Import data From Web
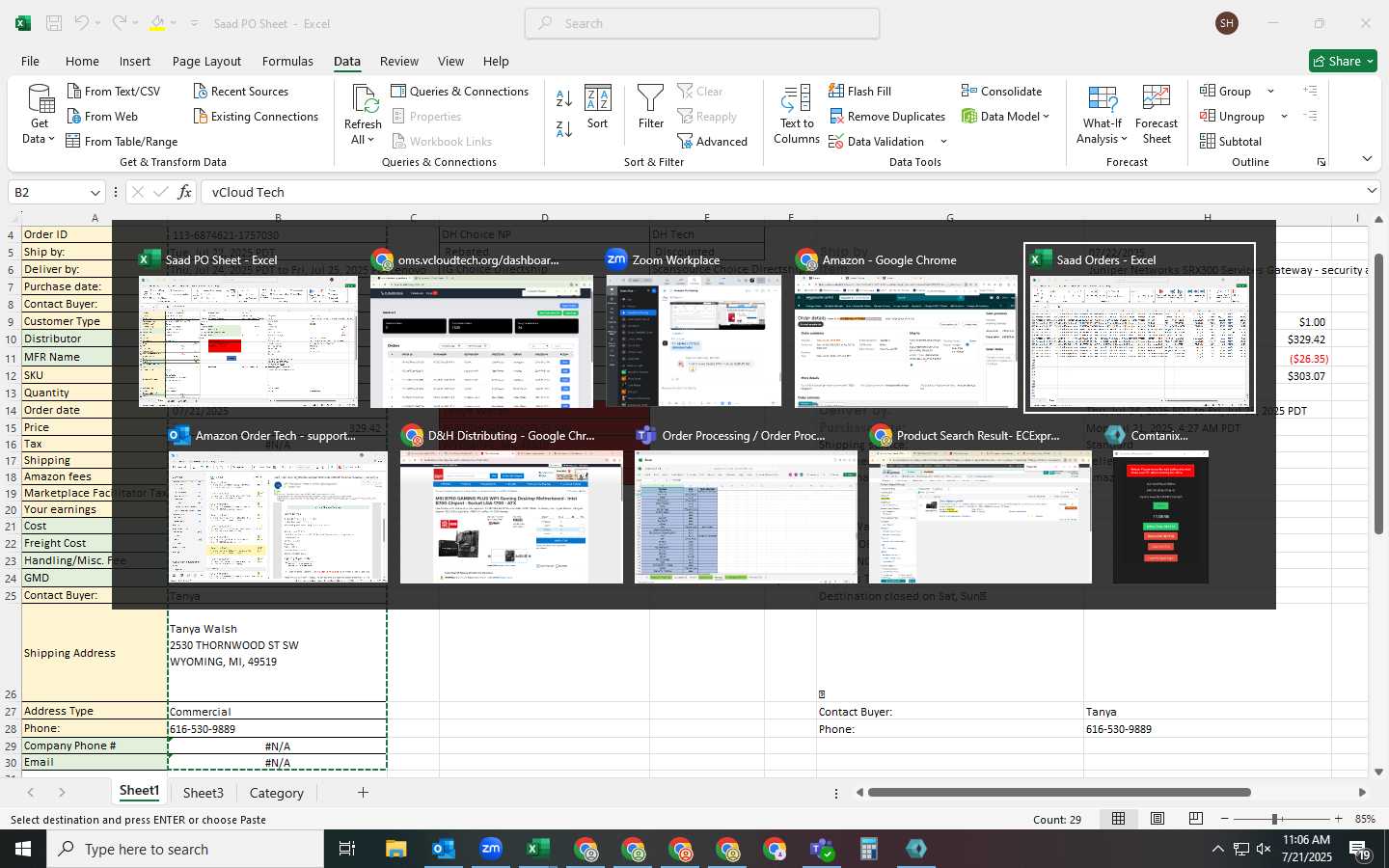The width and height of the screenshot is (1389, 868). (102, 116)
